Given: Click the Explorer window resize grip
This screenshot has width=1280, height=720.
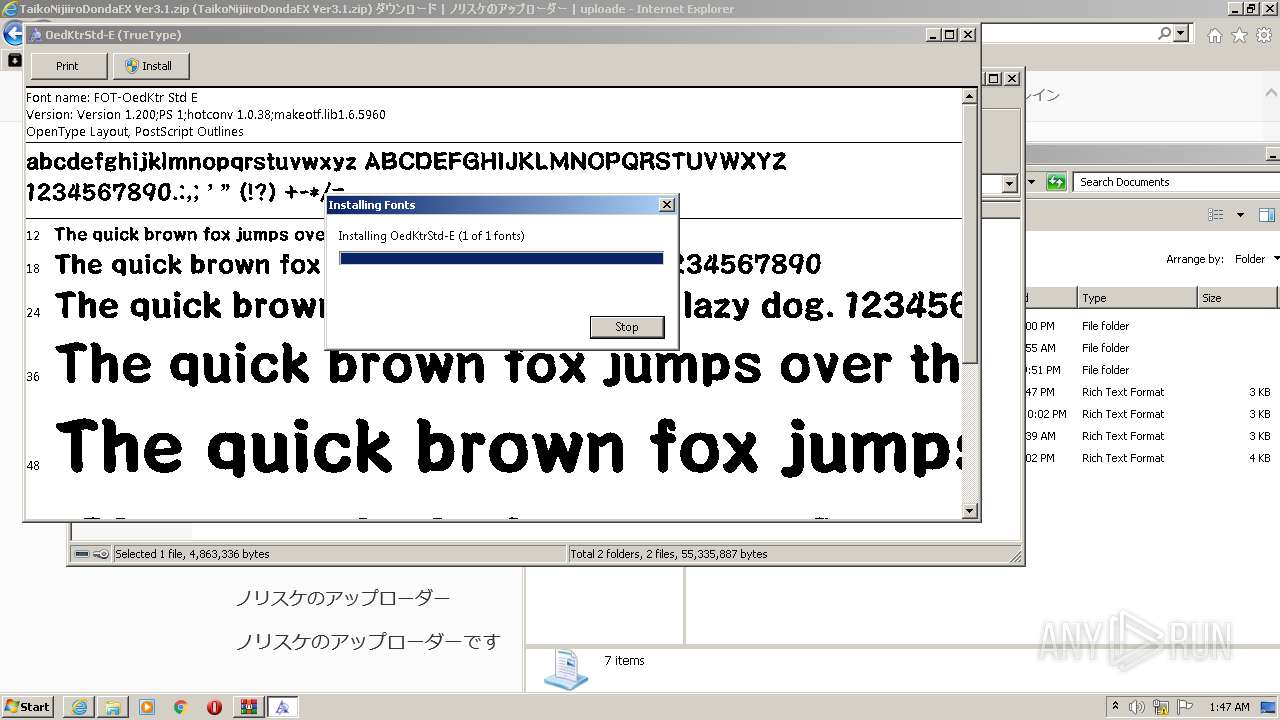Looking at the screenshot, I should [1016, 556].
